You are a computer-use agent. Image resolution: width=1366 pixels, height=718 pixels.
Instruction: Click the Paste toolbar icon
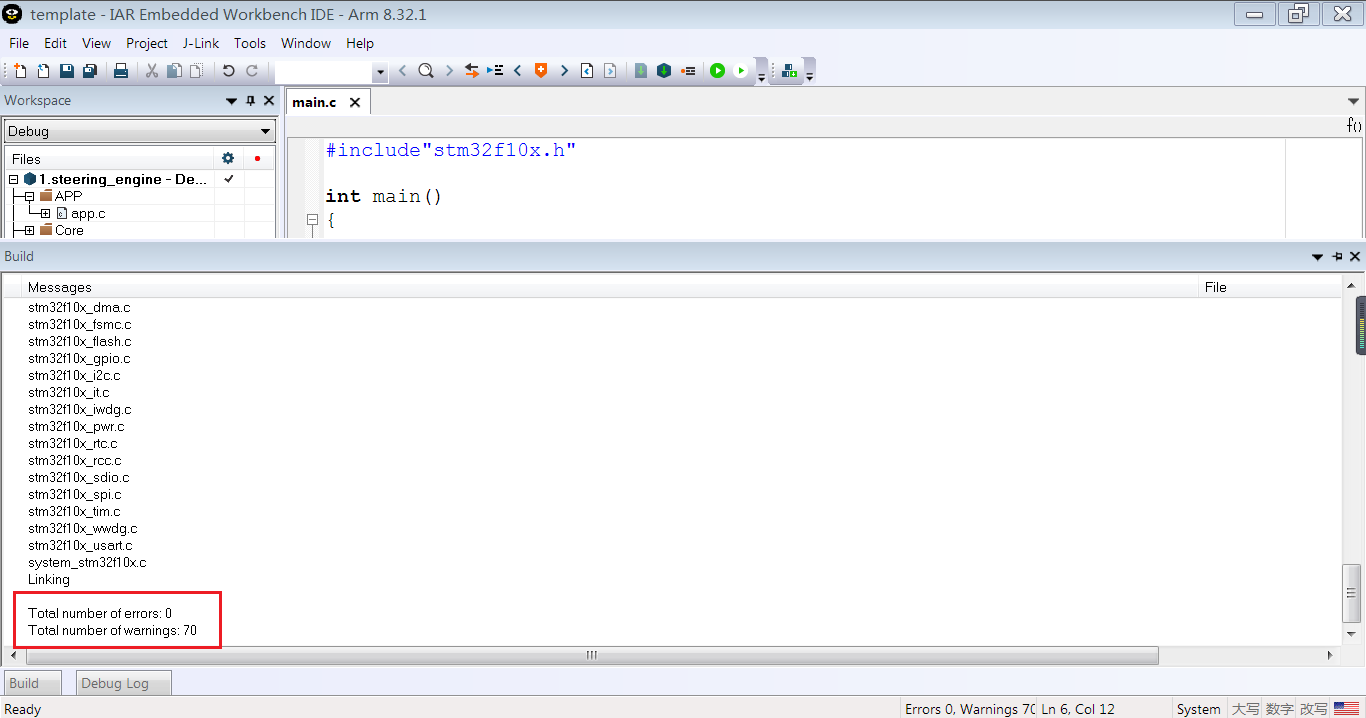[x=197, y=70]
